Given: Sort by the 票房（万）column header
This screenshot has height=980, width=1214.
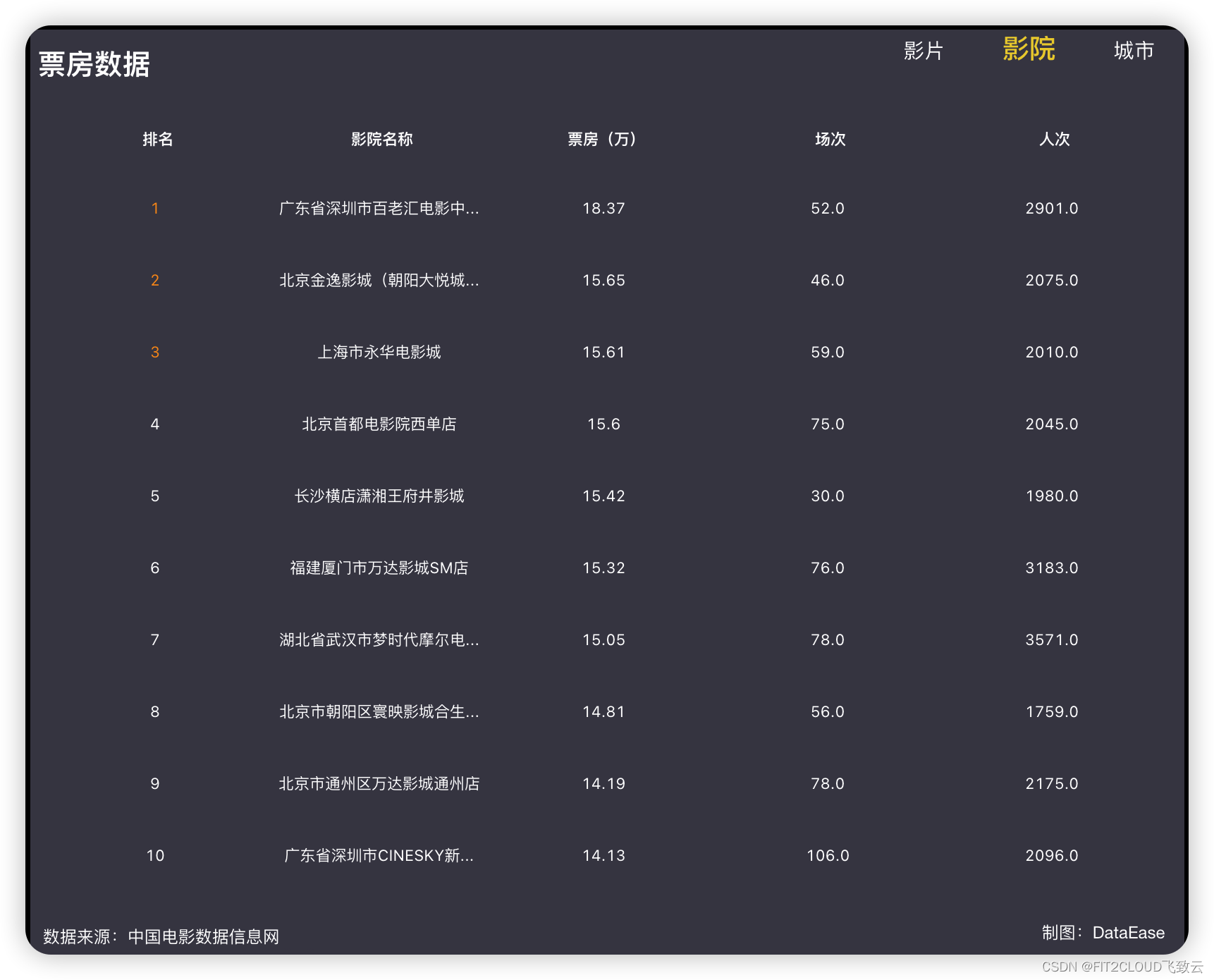Looking at the screenshot, I should tap(603, 140).
